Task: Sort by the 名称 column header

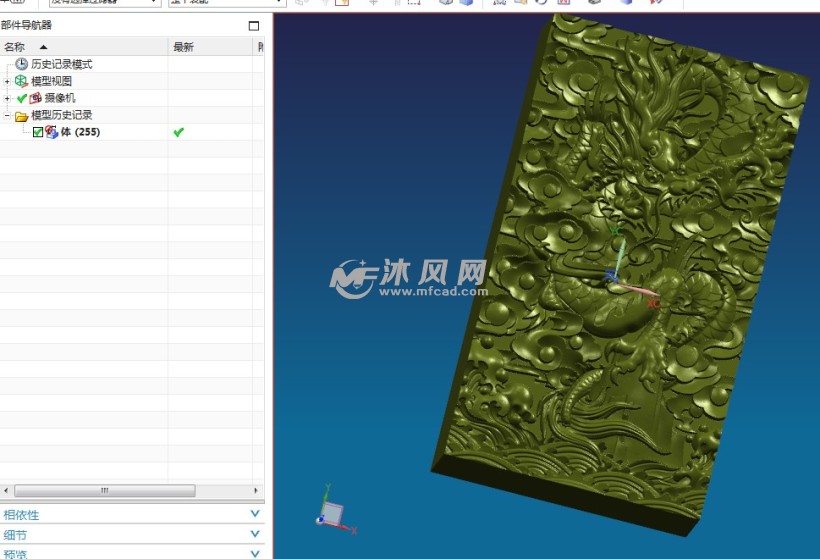Action: 84,47
